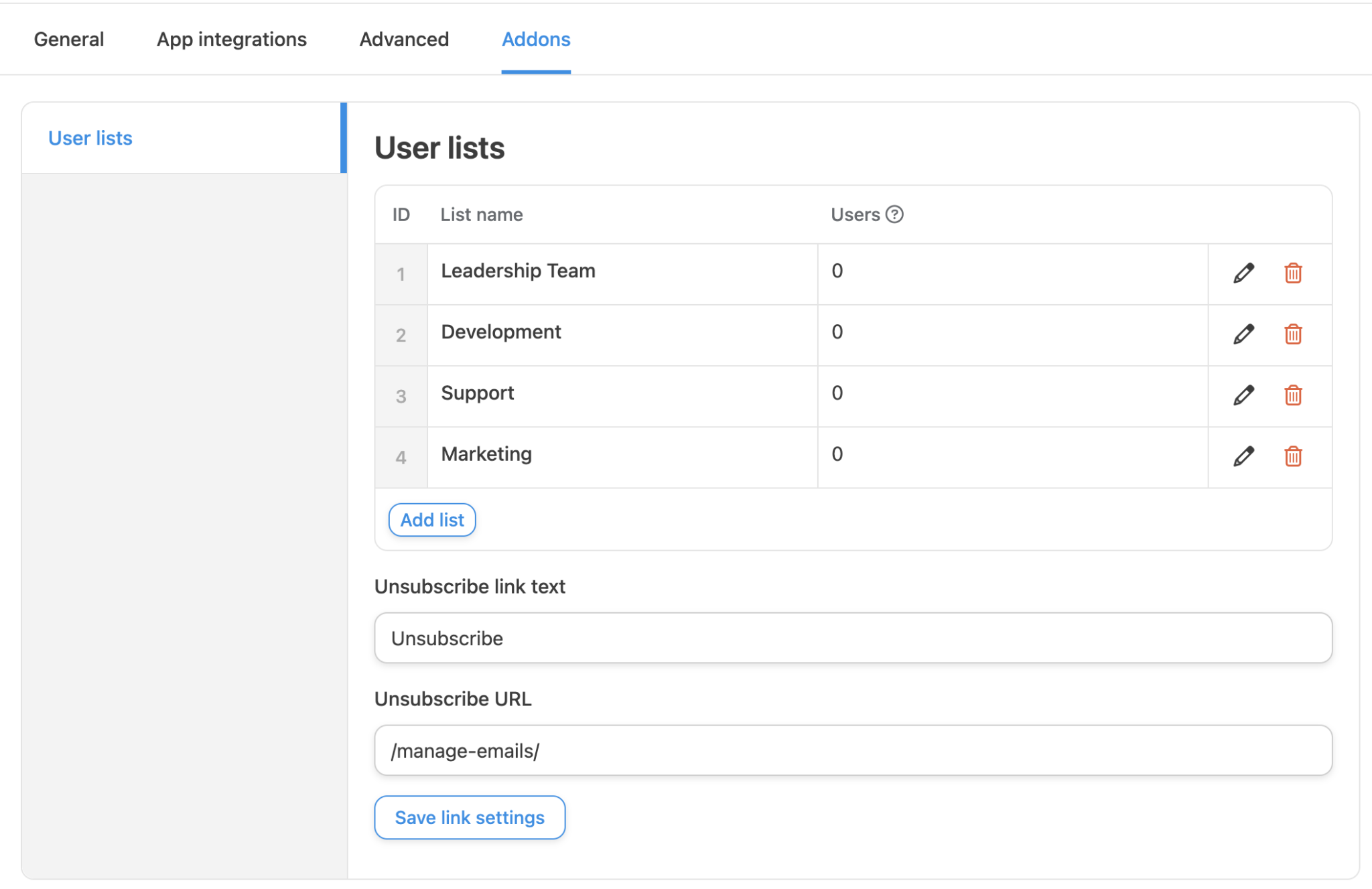Edit the Support list
The height and width of the screenshot is (889, 1372).
click(1243, 395)
